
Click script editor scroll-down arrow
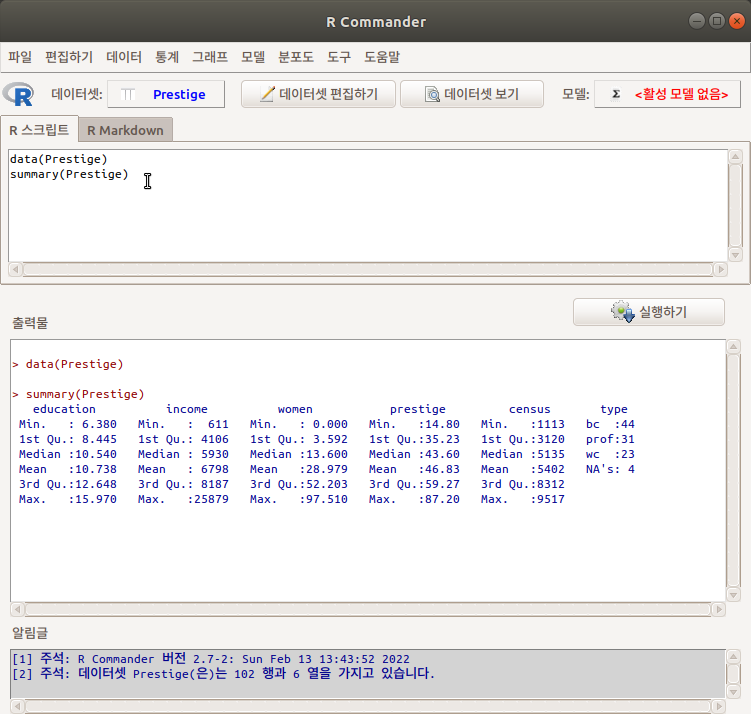735,255
